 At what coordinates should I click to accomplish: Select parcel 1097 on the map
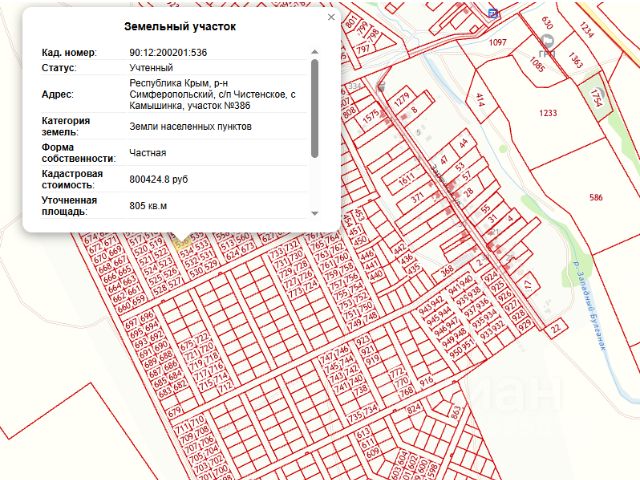pos(497,42)
